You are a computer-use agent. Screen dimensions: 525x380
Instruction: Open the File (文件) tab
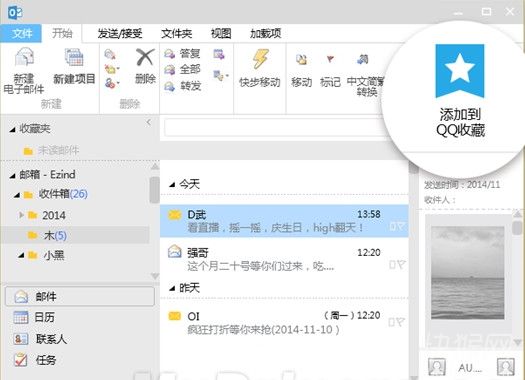[x=21, y=33]
